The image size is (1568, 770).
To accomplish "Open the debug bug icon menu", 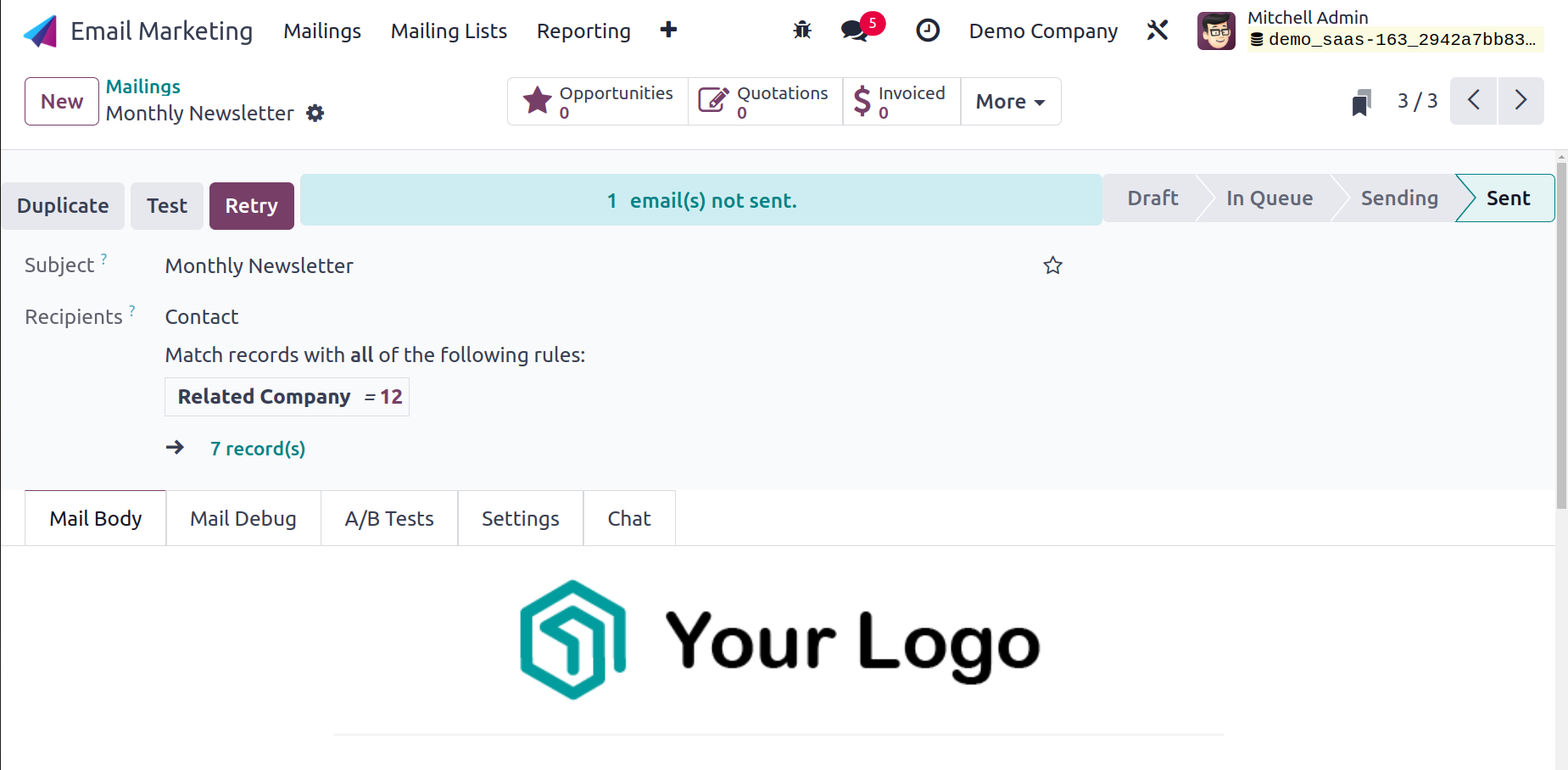I will click(x=802, y=31).
